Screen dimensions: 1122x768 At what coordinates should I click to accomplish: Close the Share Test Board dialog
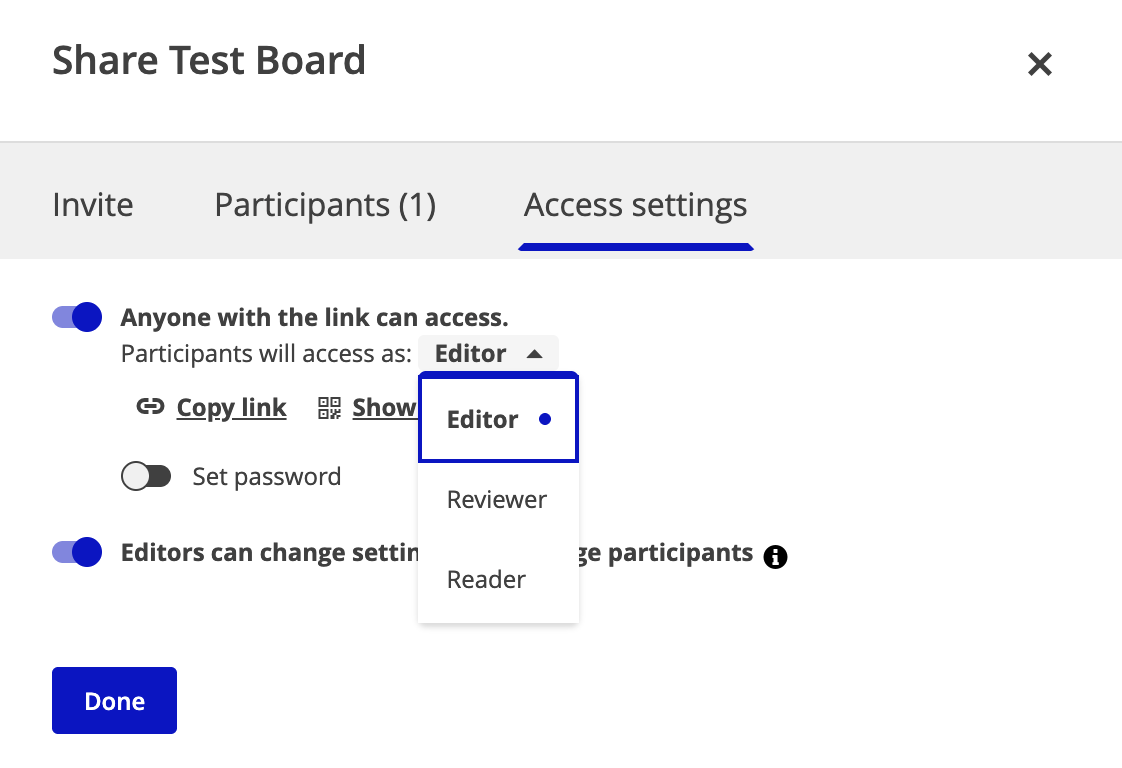(x=1040, y=65)
